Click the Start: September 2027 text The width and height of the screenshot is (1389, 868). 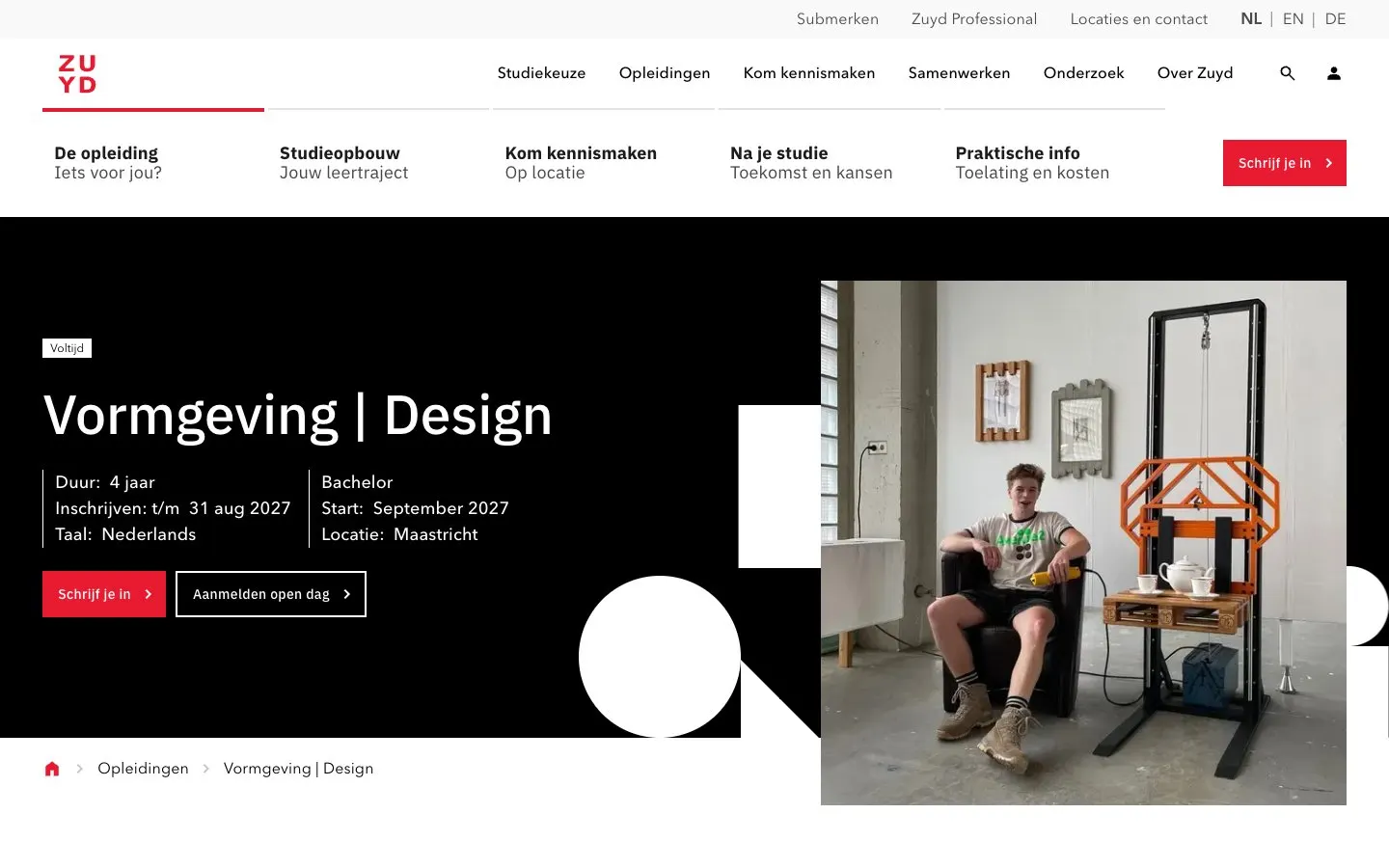click(415, 508)
